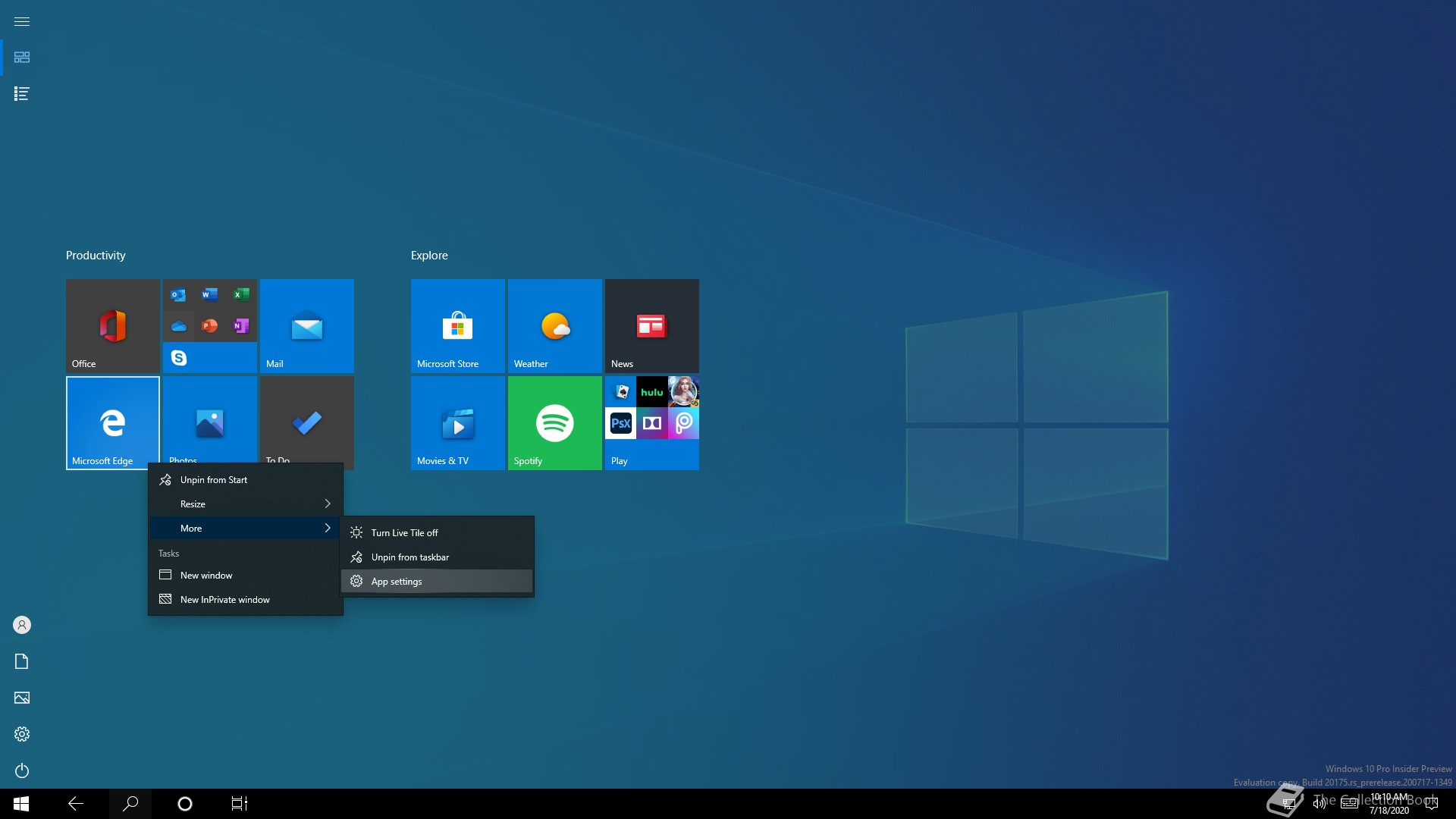
Task: Open the Photos tile
Action: pos(209,419)
